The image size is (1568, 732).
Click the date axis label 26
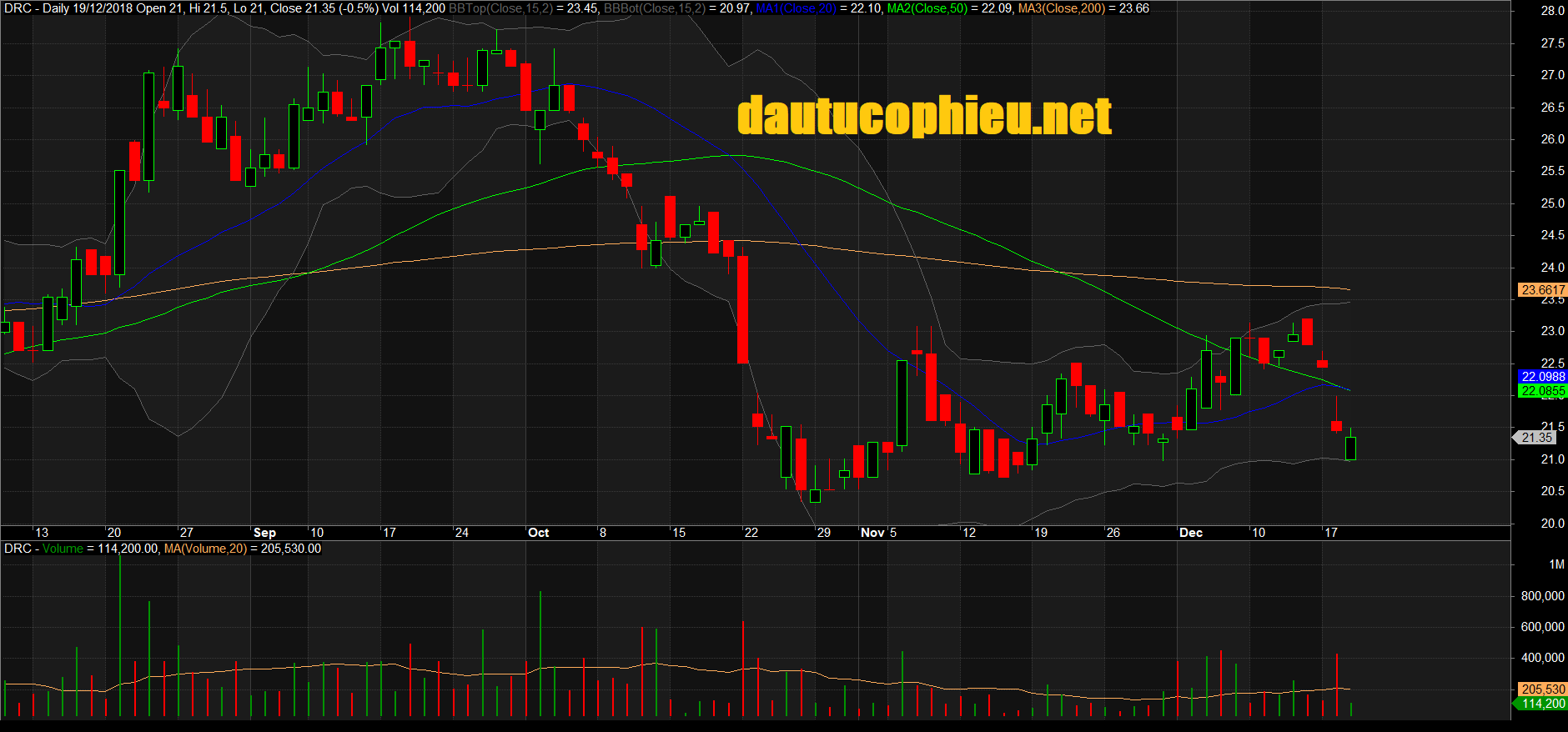pos(1113,533)
